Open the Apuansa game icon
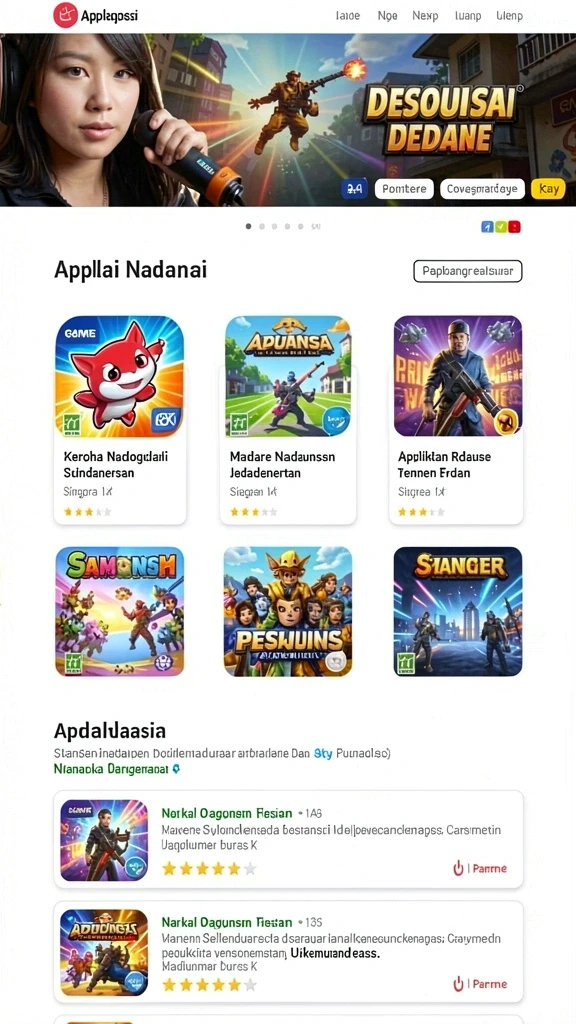The width and height of the screenshot is (576, 1024). tap(288, 377)
